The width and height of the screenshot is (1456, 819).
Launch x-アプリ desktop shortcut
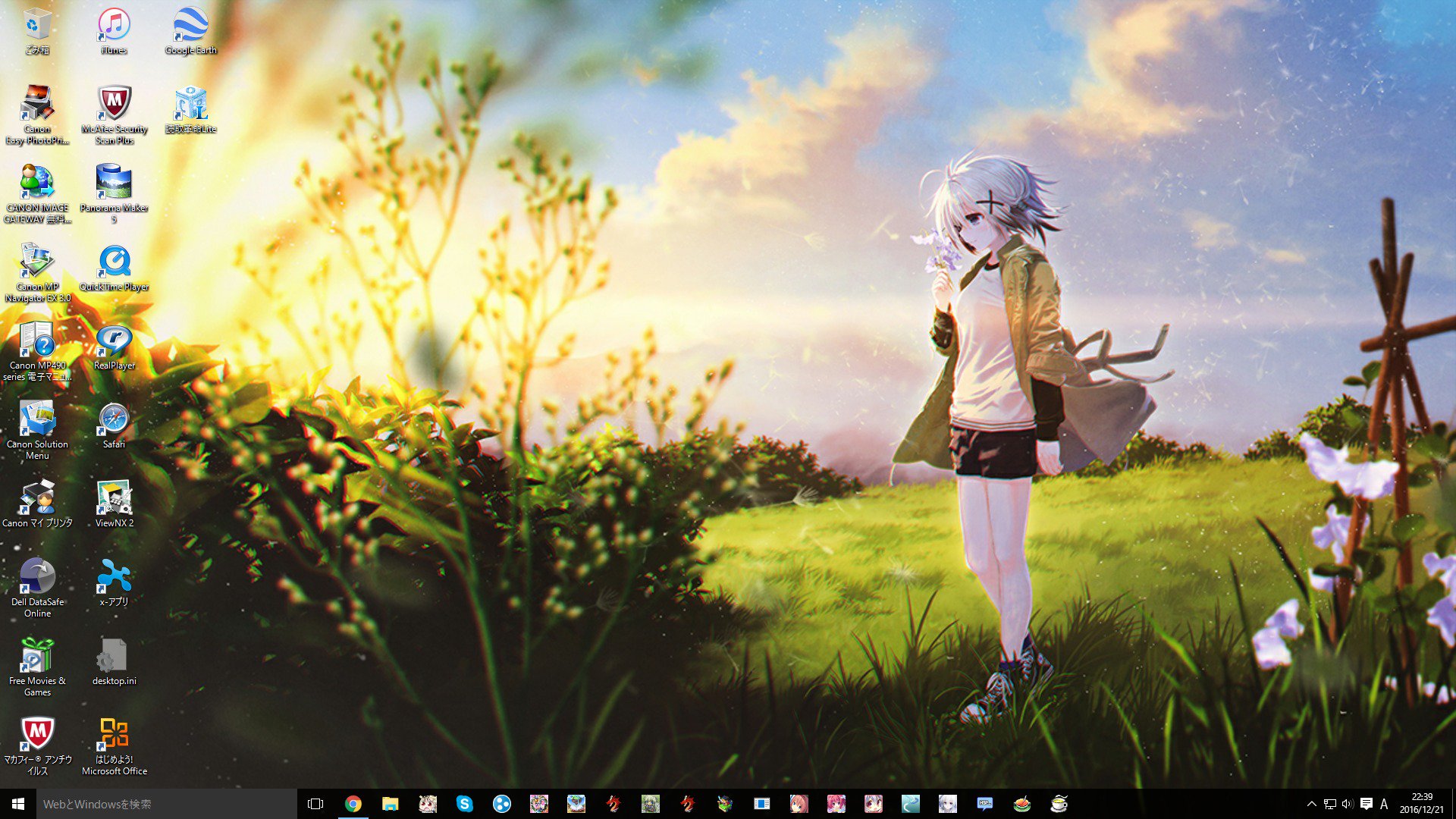pos(114,583)
